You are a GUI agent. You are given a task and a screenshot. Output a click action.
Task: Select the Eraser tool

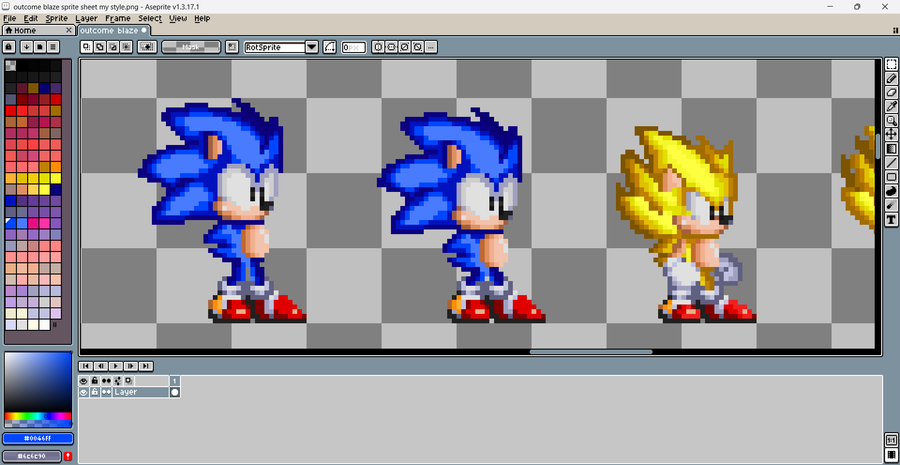(x=891, y=92)
